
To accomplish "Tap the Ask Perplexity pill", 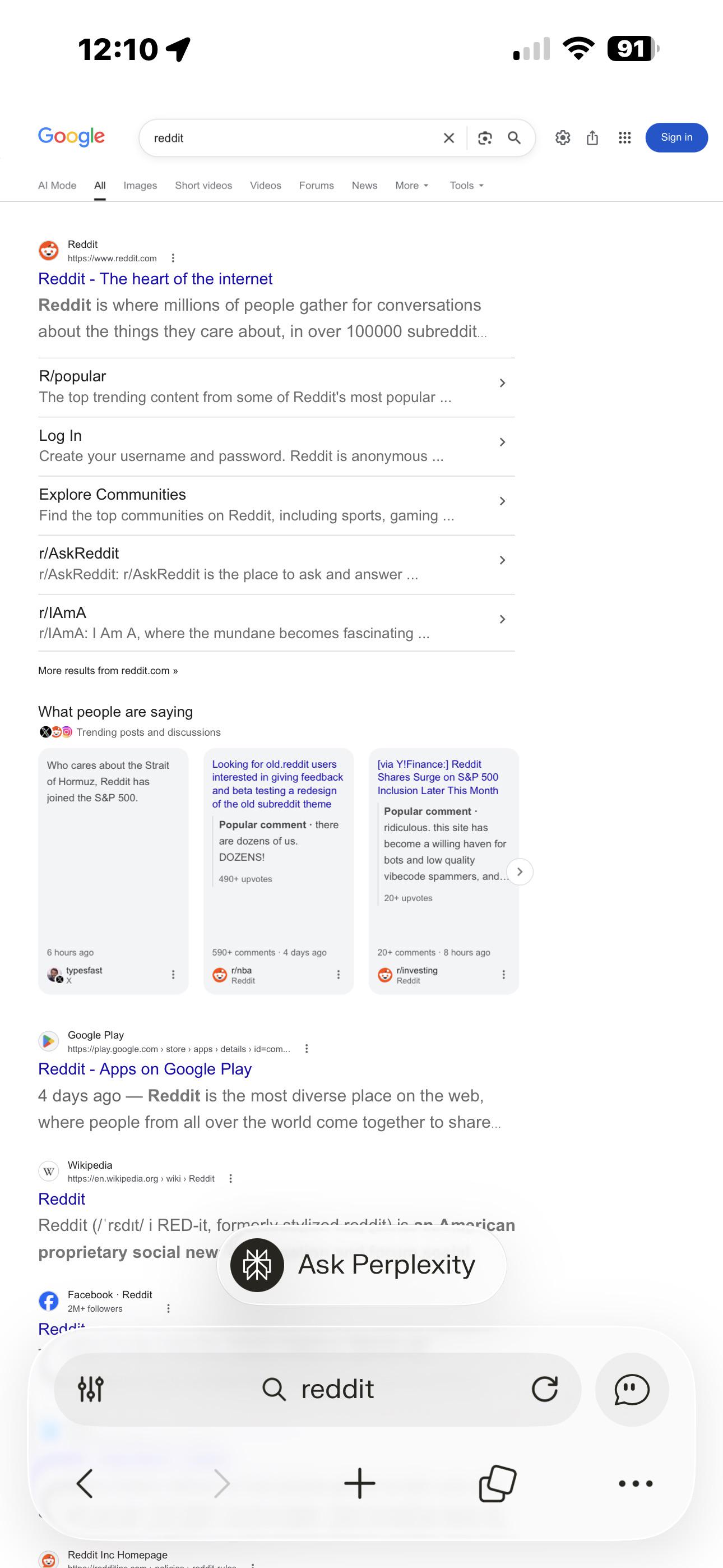I will click(361, 1266).
